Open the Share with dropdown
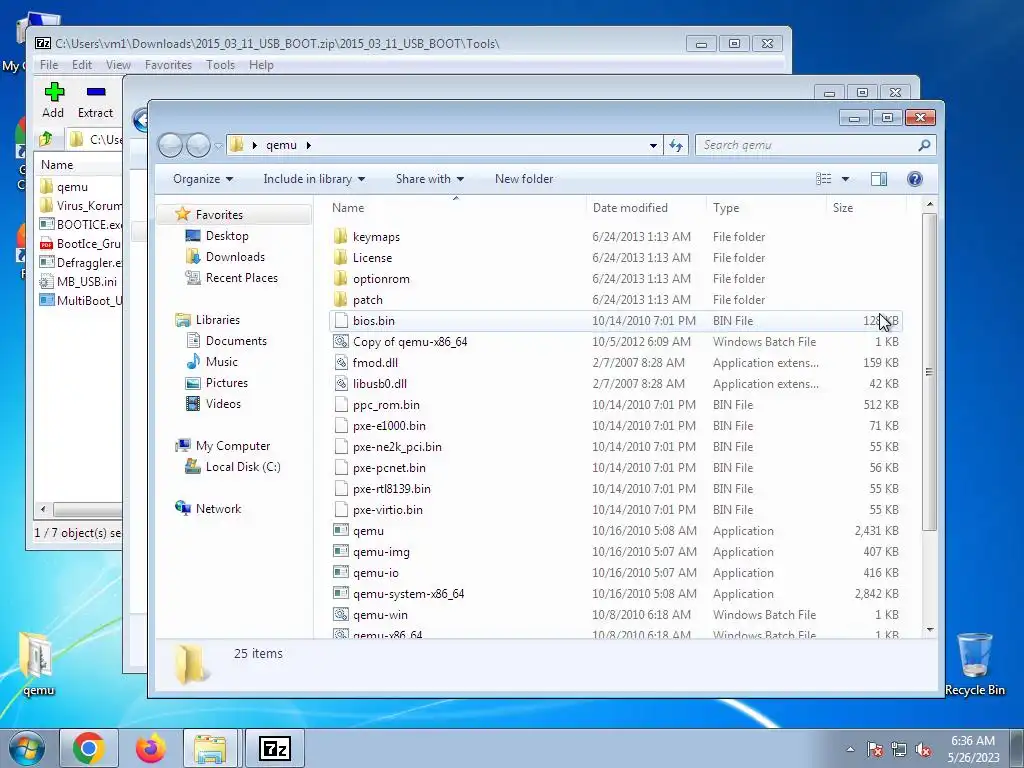1024x768 pixels. (x=430, y=179)
